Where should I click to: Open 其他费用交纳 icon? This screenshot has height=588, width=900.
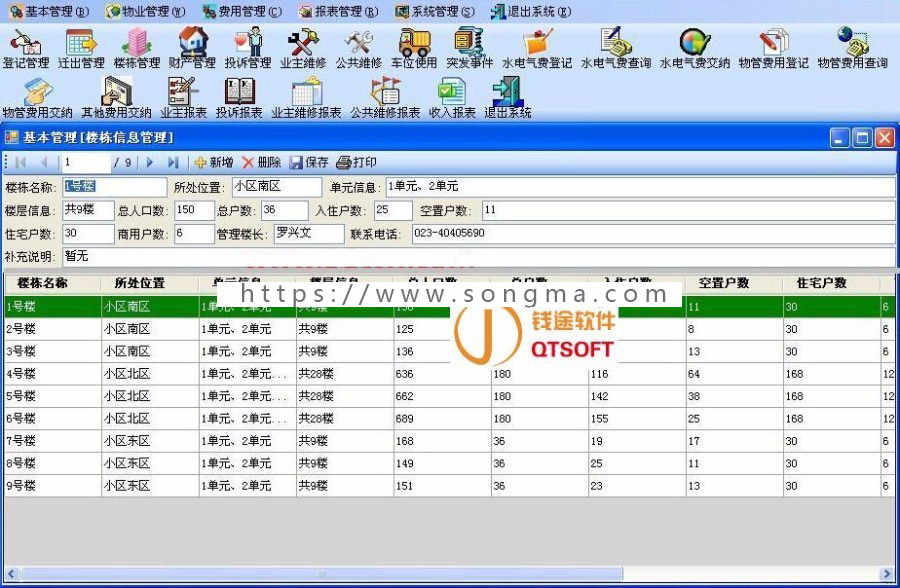pos(116,99)
